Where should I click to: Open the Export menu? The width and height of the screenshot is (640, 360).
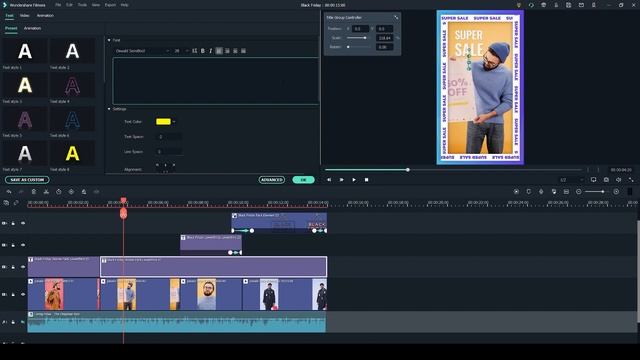110,5
